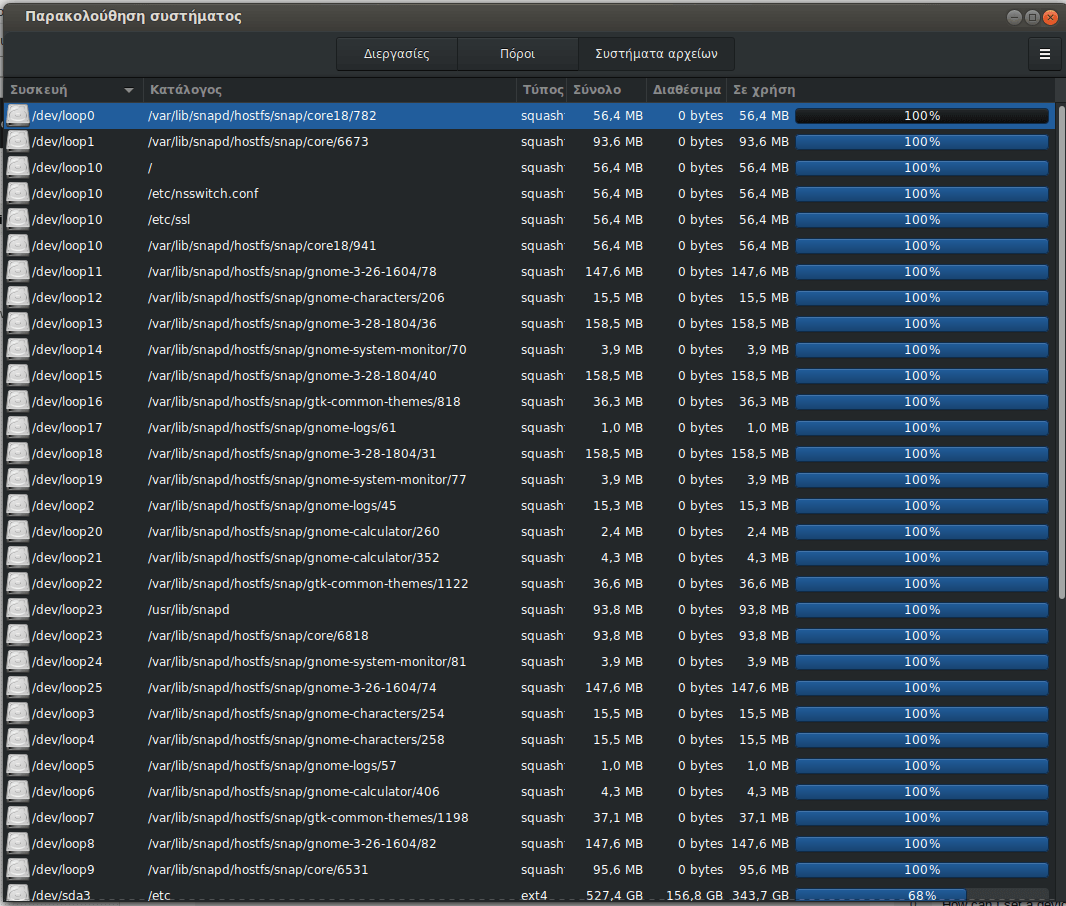Click the vertical scrollbar of the list

[1061, 350]
